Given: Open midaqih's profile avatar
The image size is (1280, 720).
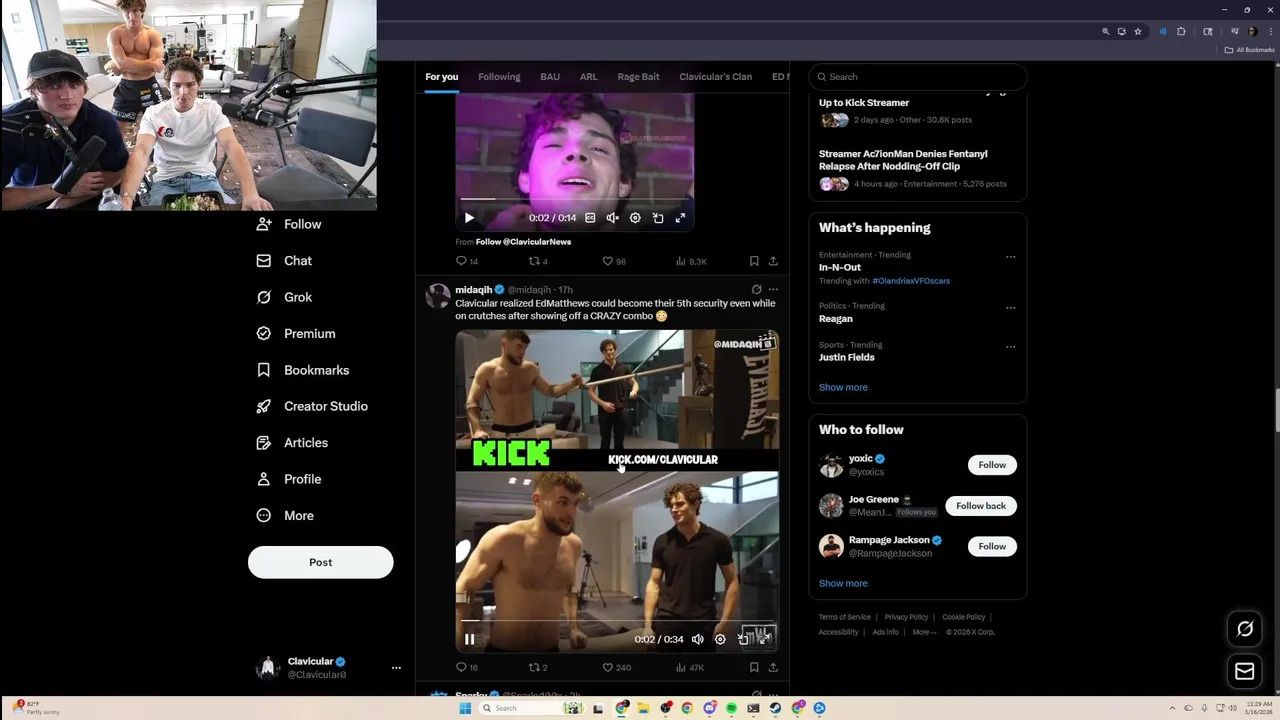Looking at the screenshot, I should point(438,296).
